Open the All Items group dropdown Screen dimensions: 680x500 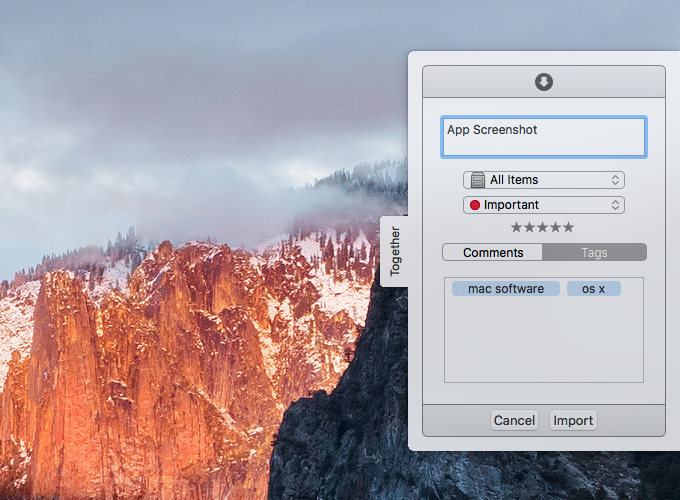pos(544,180)
